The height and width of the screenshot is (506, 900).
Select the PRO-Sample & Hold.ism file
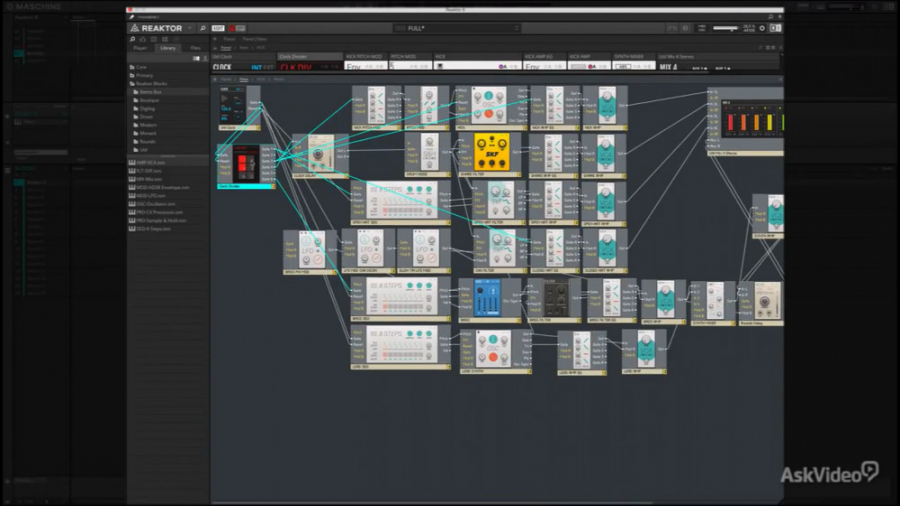point(168,220)
